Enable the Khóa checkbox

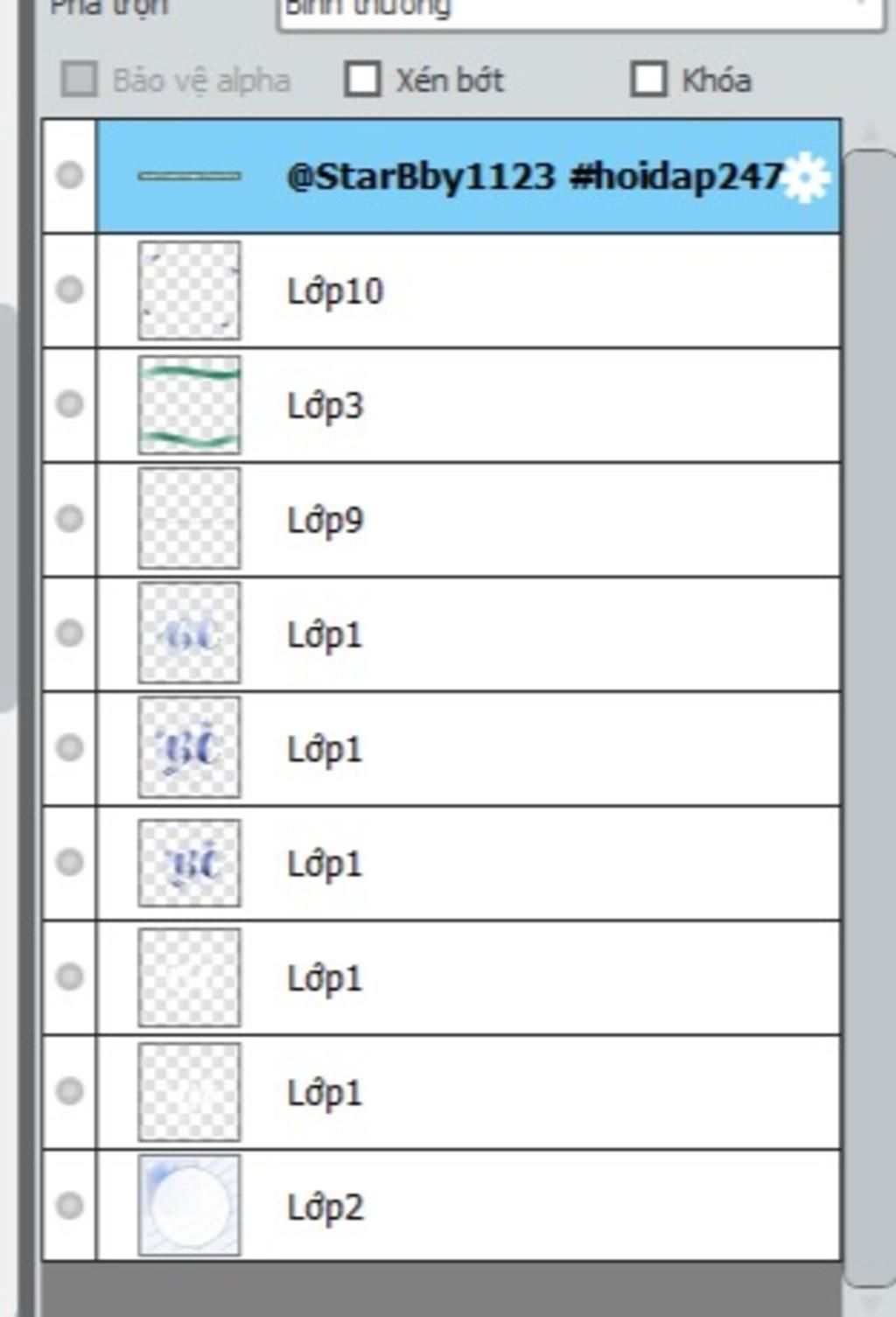648,79
